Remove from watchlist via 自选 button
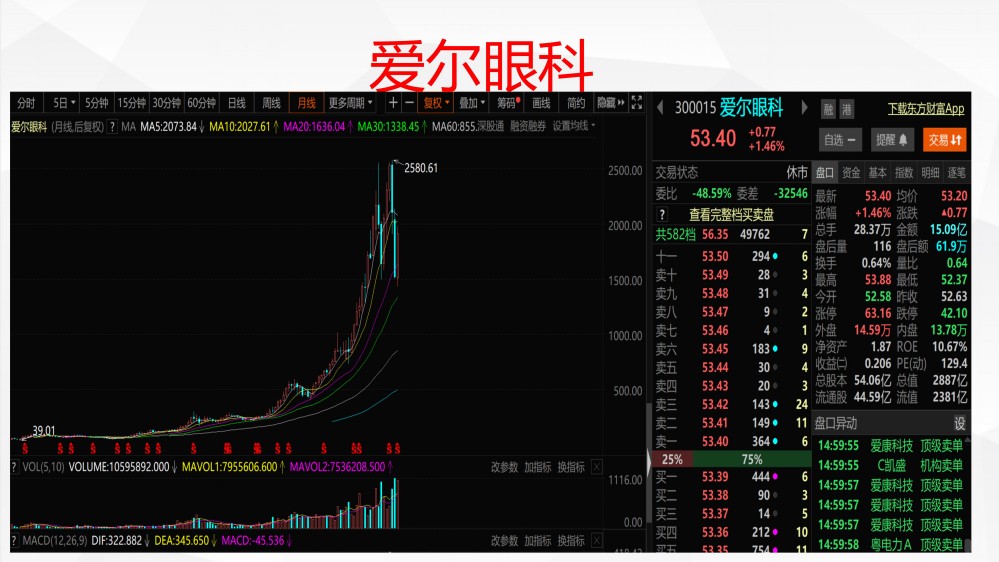 pyautogui.click(x=840, y=140)
